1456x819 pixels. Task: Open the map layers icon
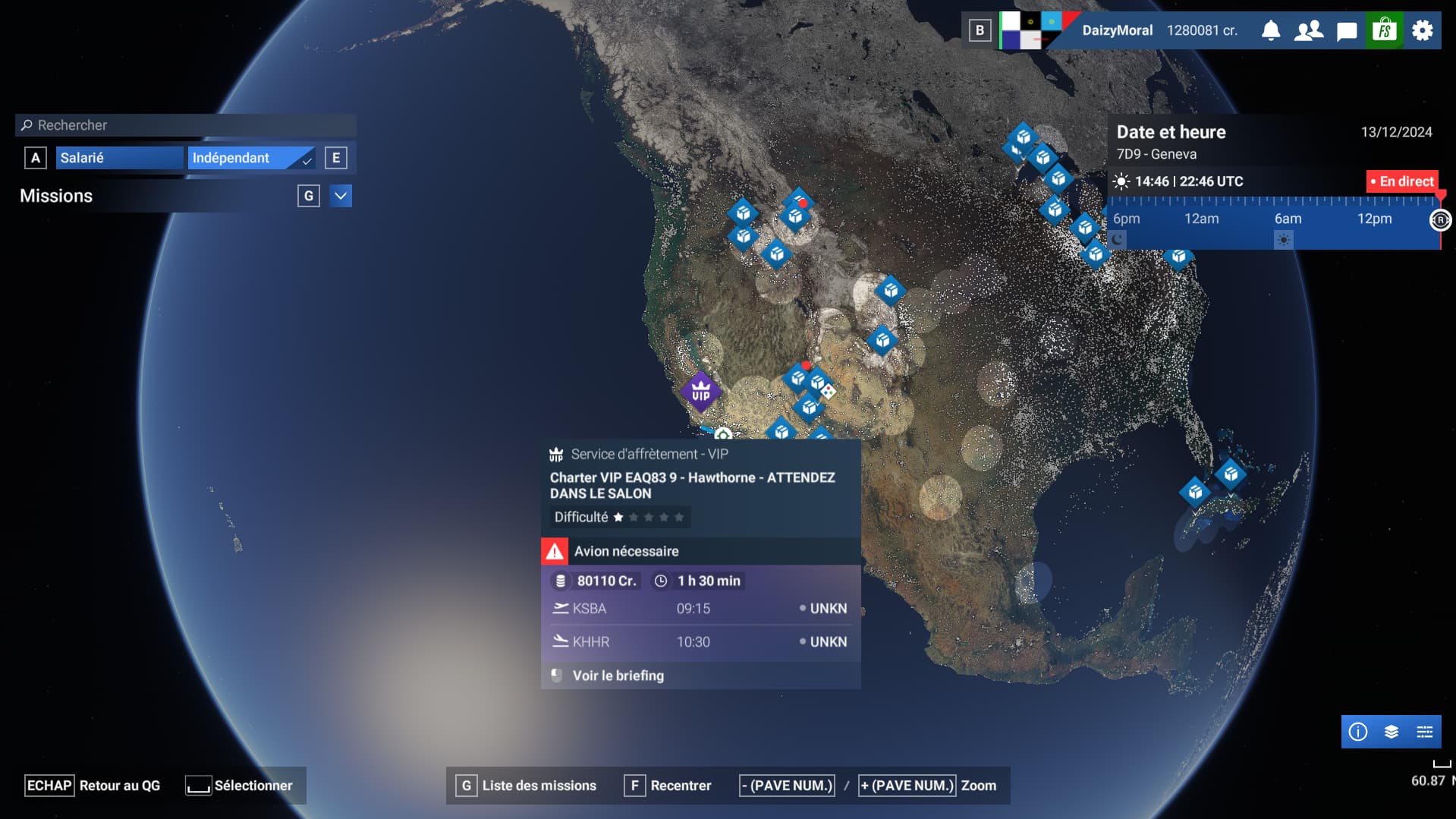1392,732
